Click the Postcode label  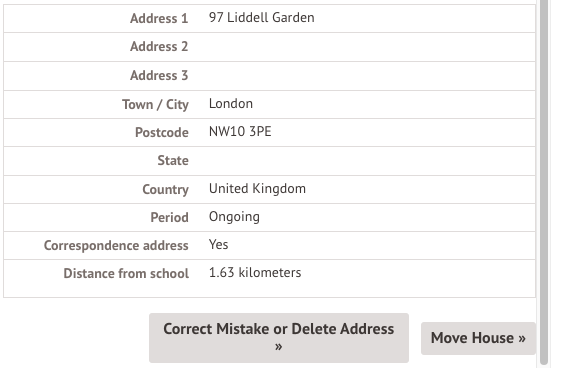point(162,132)
